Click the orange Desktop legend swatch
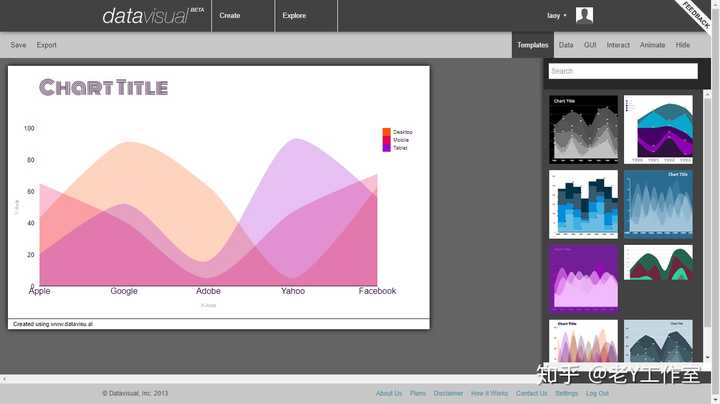Viewport: 720px width, 404px height. tap(387, 132)
